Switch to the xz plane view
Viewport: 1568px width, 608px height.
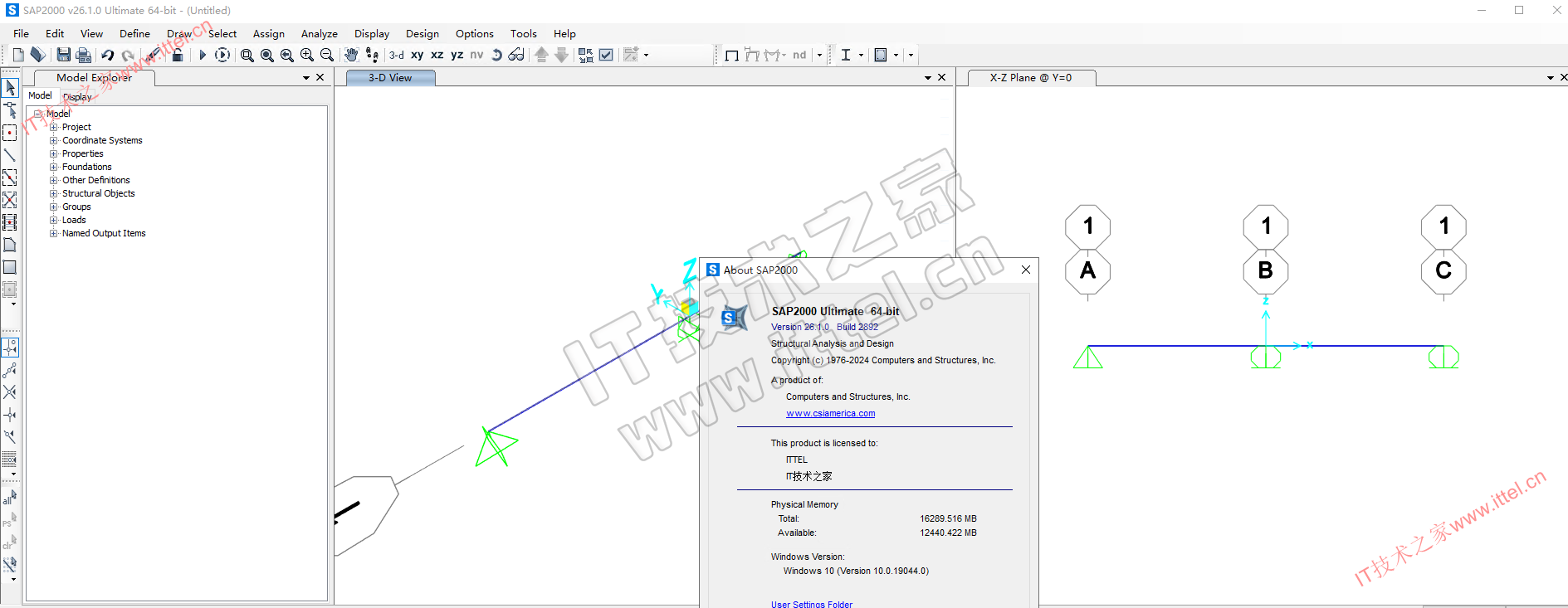click(437, 55)
